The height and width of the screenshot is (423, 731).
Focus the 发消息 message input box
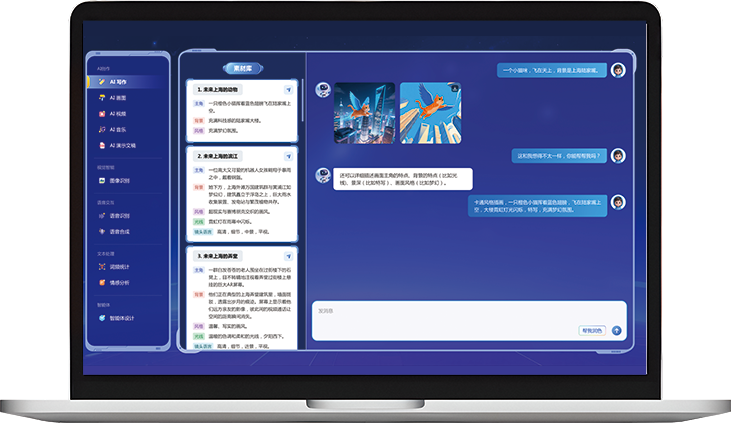pyautogui.click(x=469, y=320)
